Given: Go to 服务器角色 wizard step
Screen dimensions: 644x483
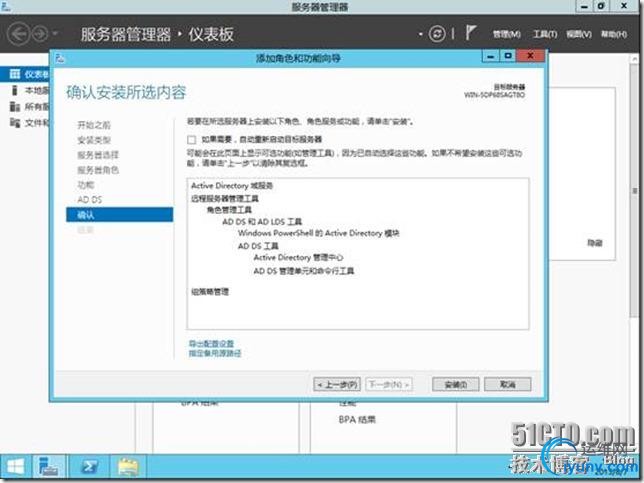Looking at the screenshot, I should pos(98,170).
